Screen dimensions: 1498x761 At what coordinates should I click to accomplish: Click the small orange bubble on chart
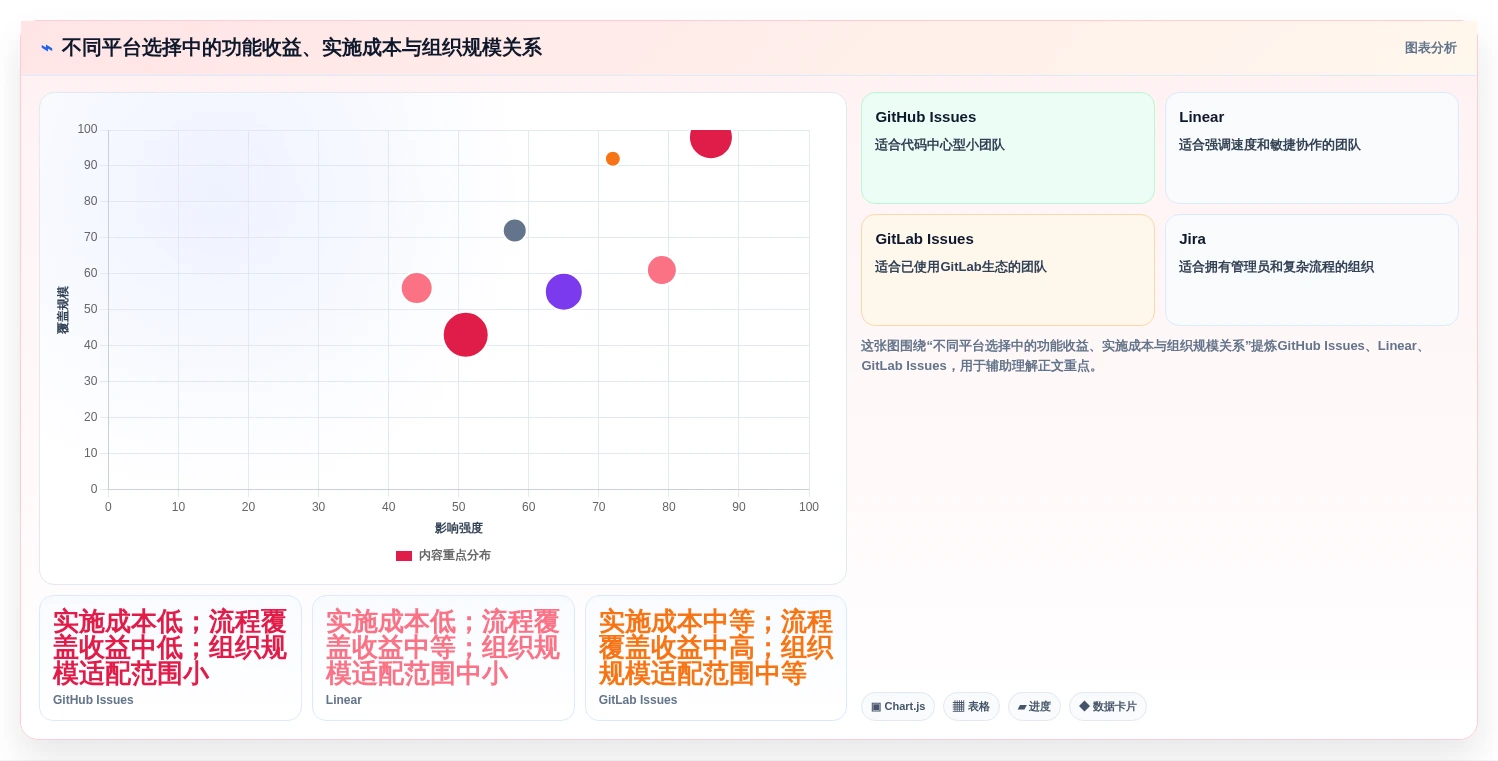tap(613, 159)
